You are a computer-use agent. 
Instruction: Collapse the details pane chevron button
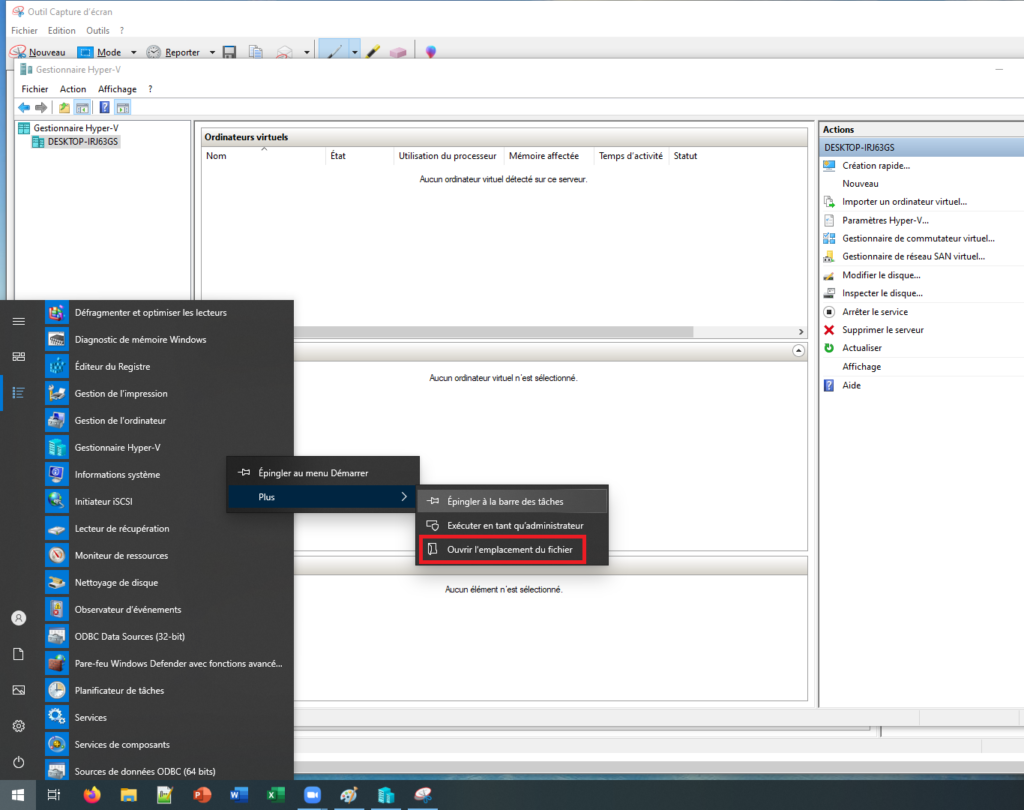click(x=798, y=351)
